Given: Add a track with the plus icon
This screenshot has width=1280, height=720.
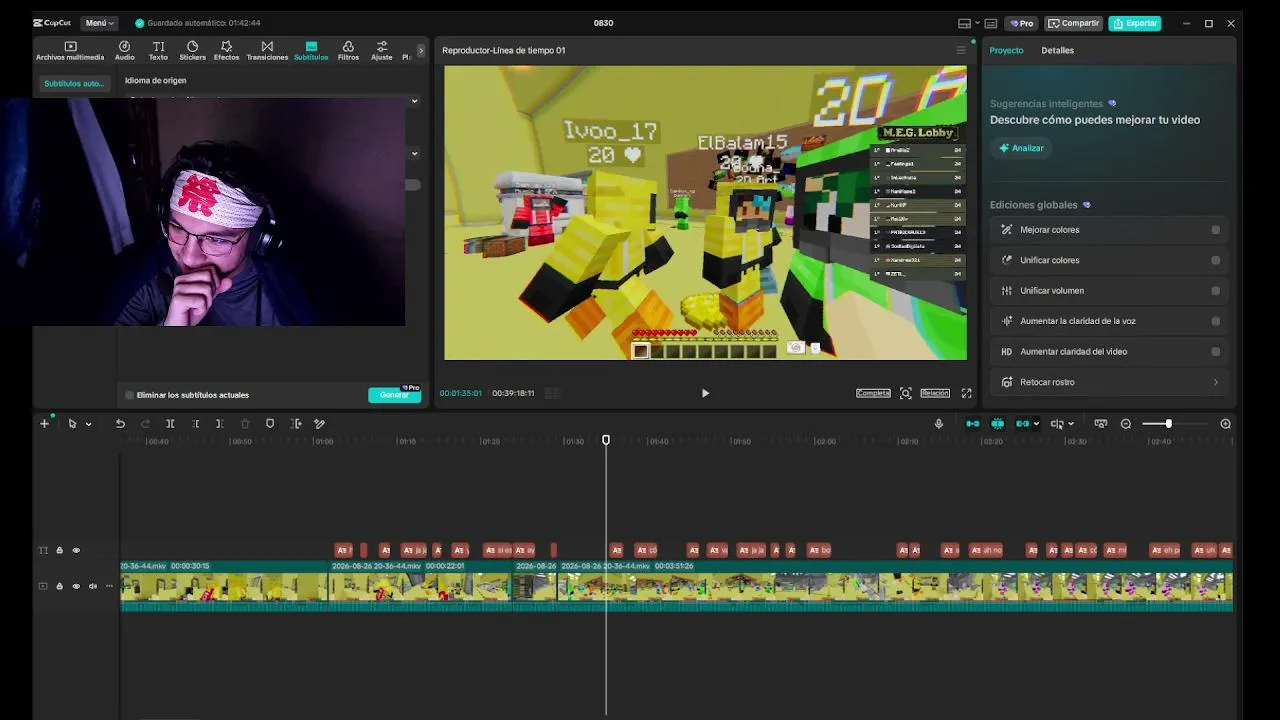Looking at the screenshot, I should pos(44,424).
